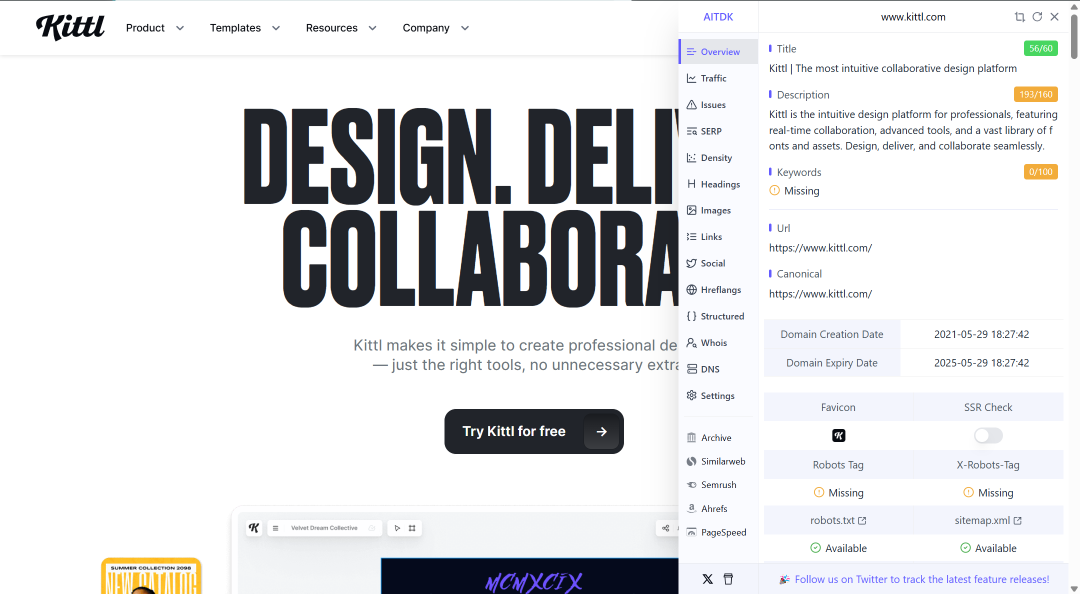The width and height of the screenshot is (1080, 594).
Task: Click the Follow us on Twitter link
Action: click(922, 580)
